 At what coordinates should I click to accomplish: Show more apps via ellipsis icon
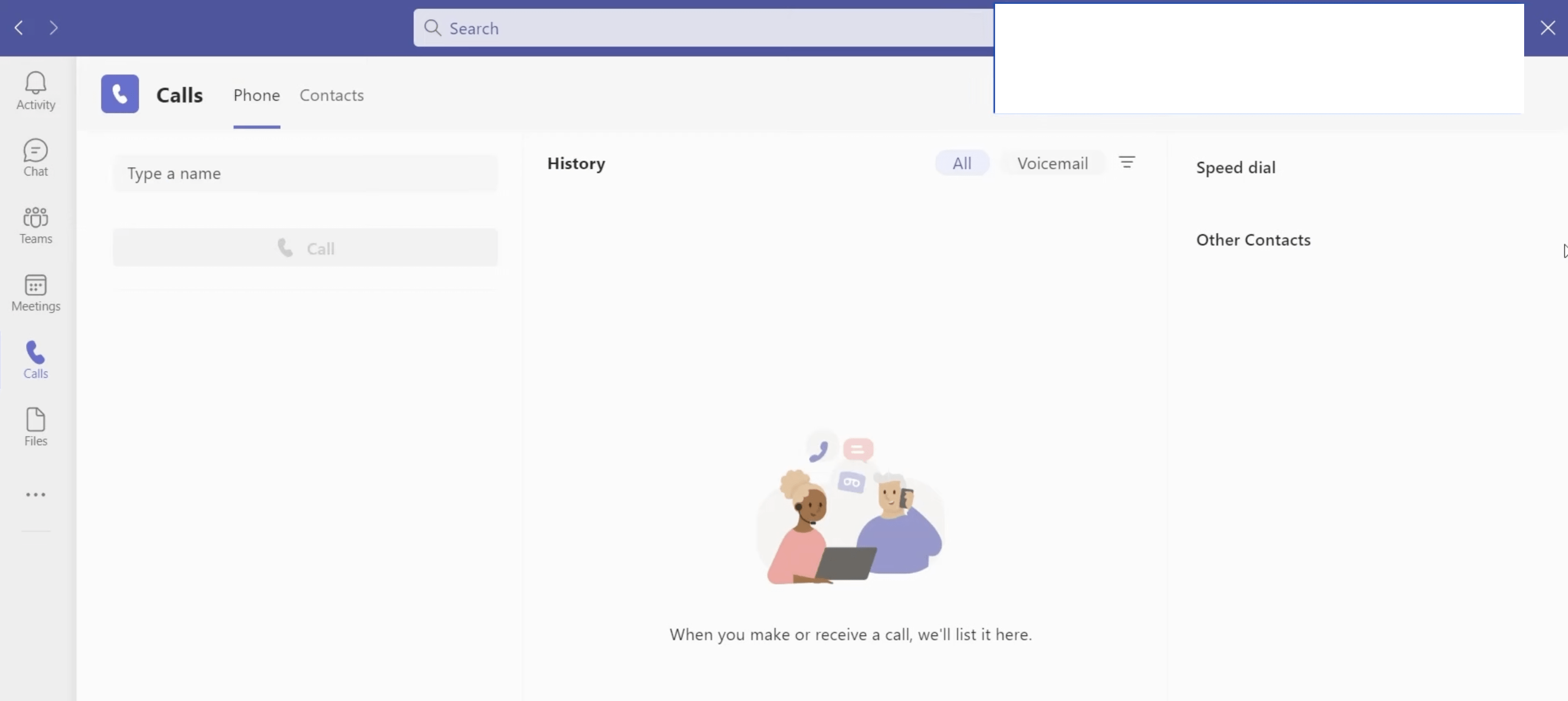pos(36,495)
